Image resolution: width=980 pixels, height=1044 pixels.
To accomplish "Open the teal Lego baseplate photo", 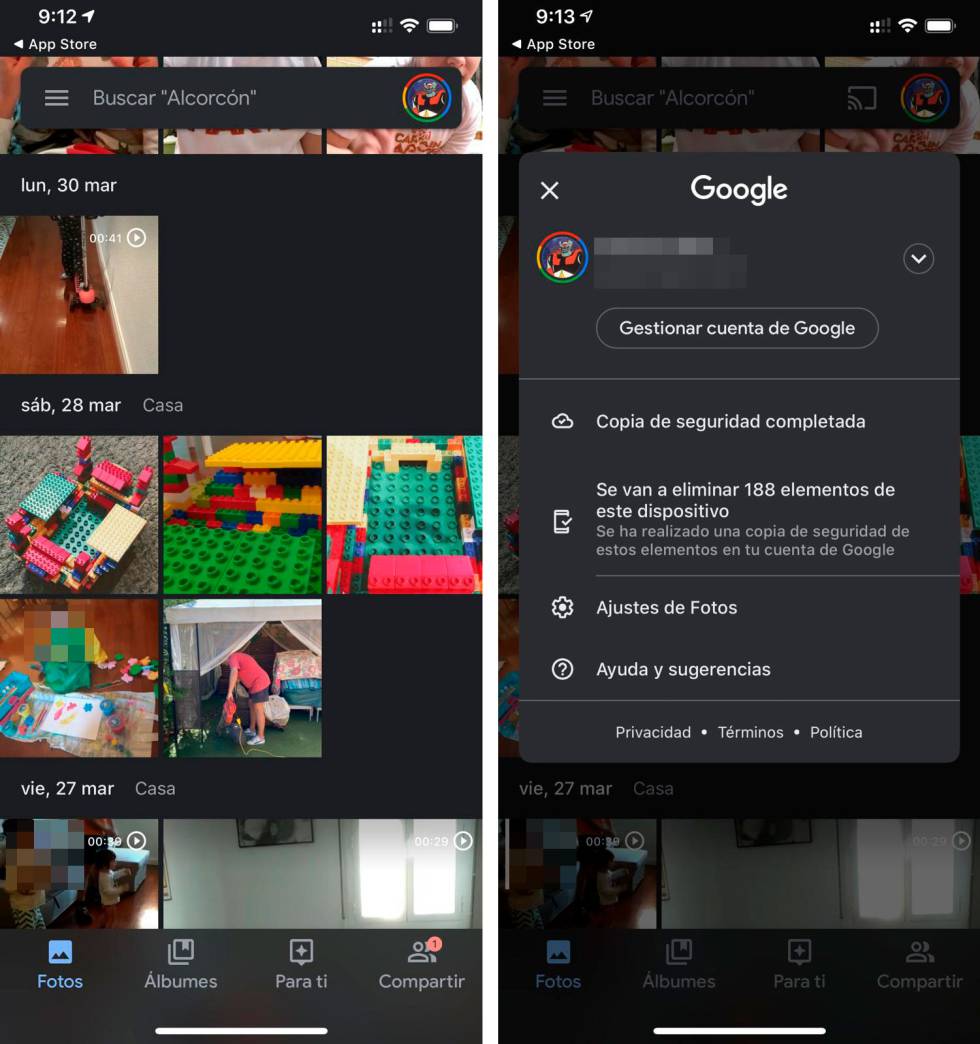I will pyautogui.click(x=404, y=515).
